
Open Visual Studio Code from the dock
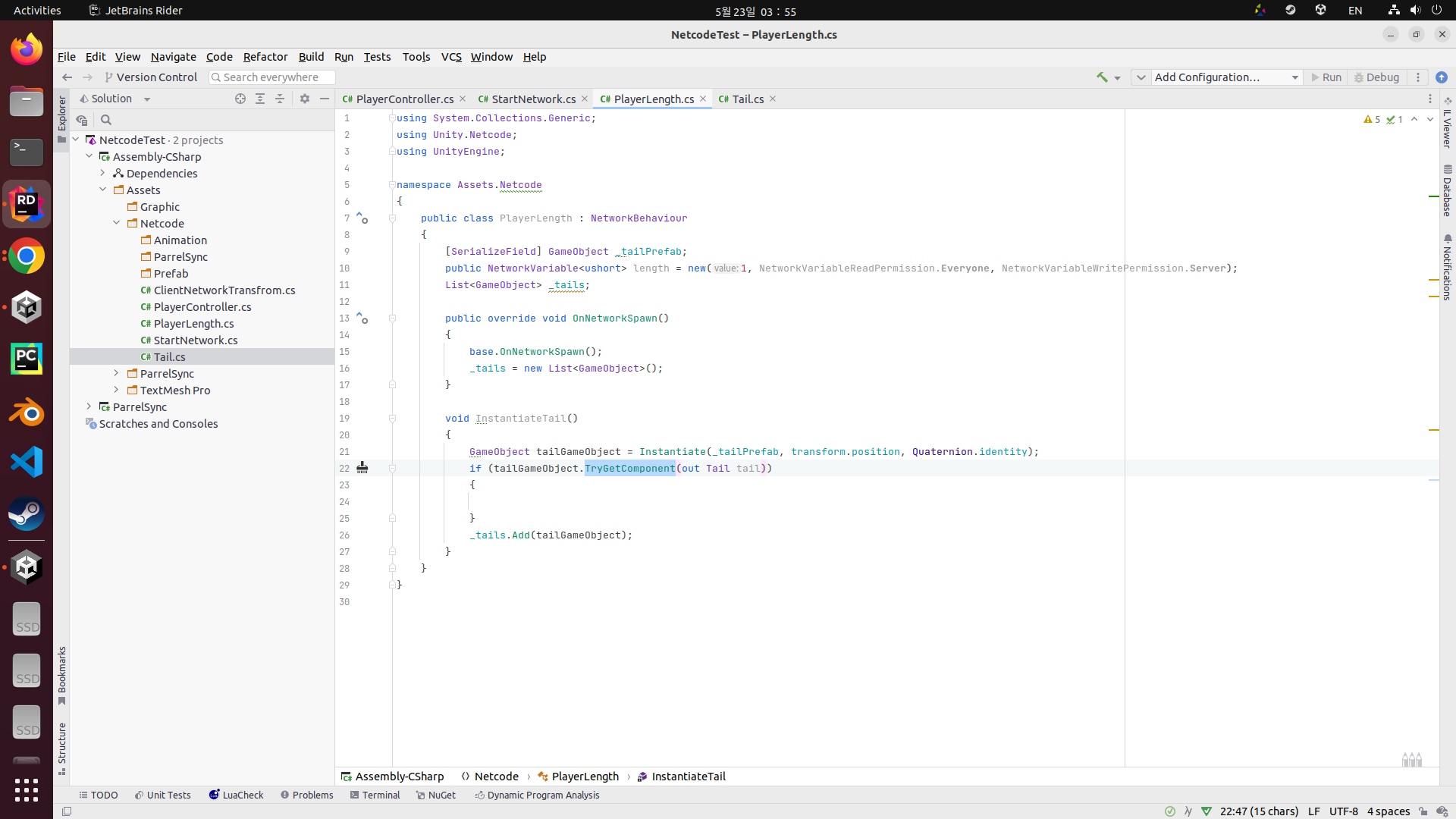tap(27, 462)
